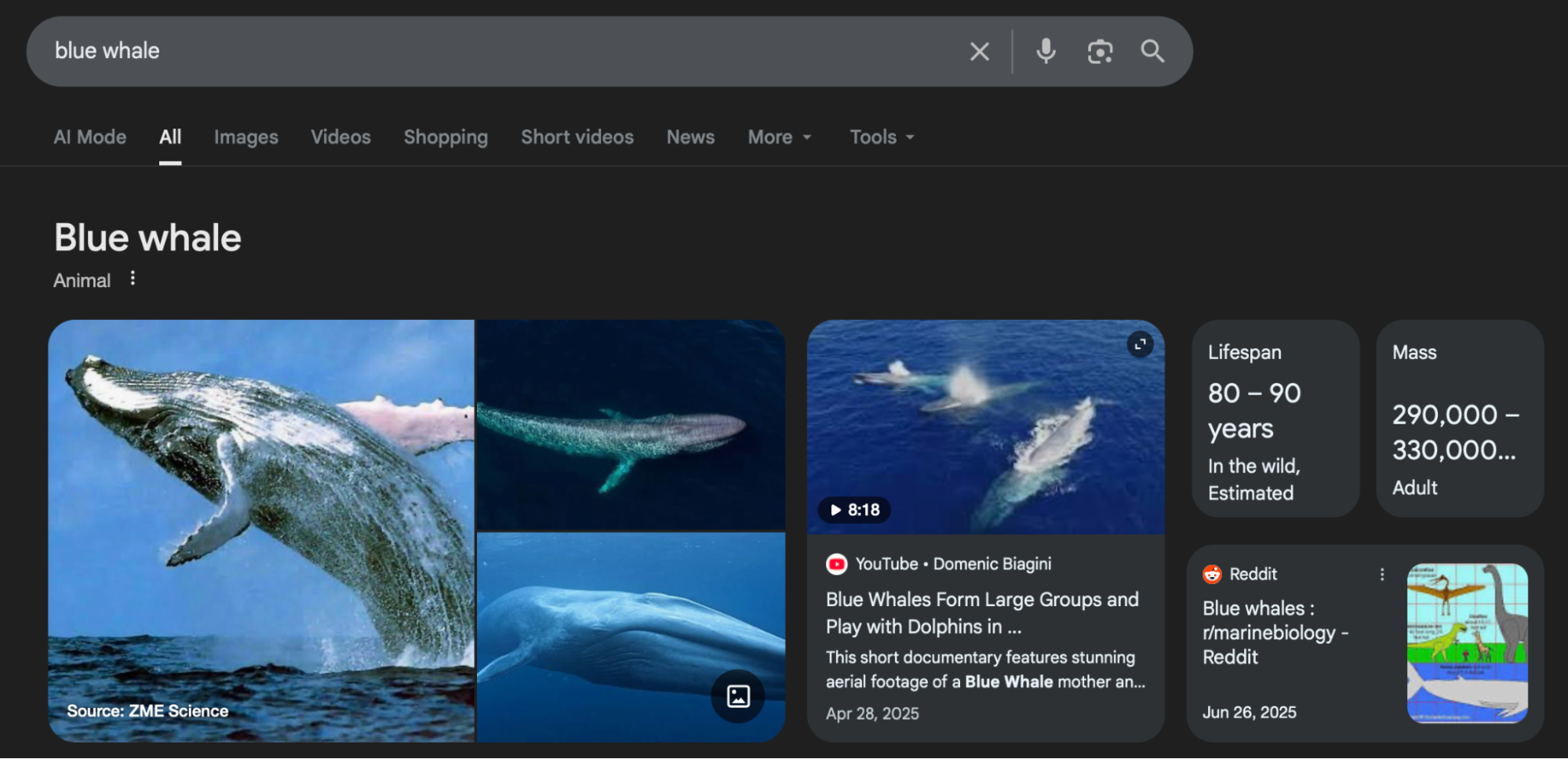
Task: Click the Lifespan 80 – 90 years card
Action: coord(1275,419)
